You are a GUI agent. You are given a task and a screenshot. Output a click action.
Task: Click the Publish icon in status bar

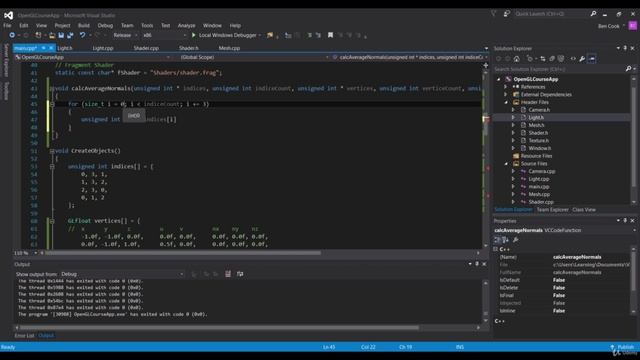(613, 347)
